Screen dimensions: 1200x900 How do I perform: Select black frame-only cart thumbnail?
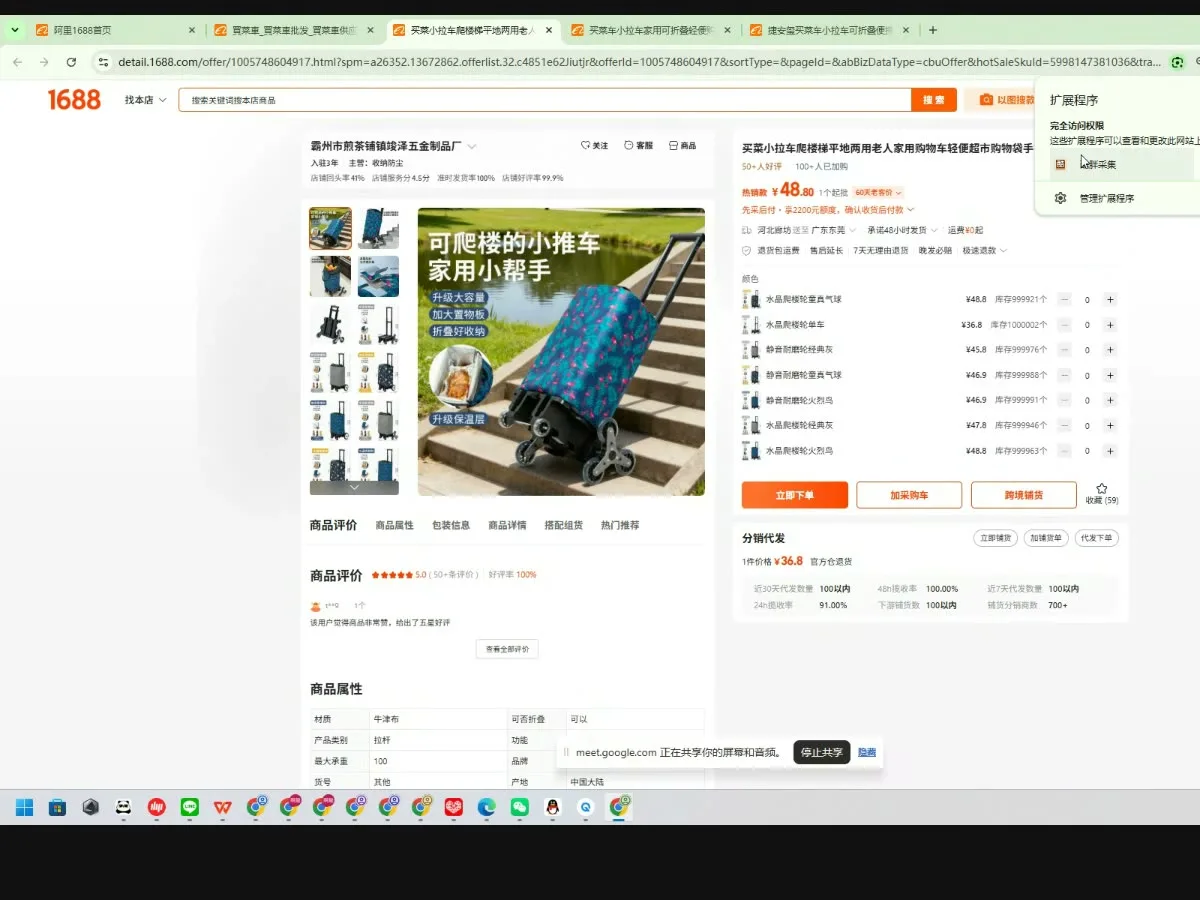(330, 324)
